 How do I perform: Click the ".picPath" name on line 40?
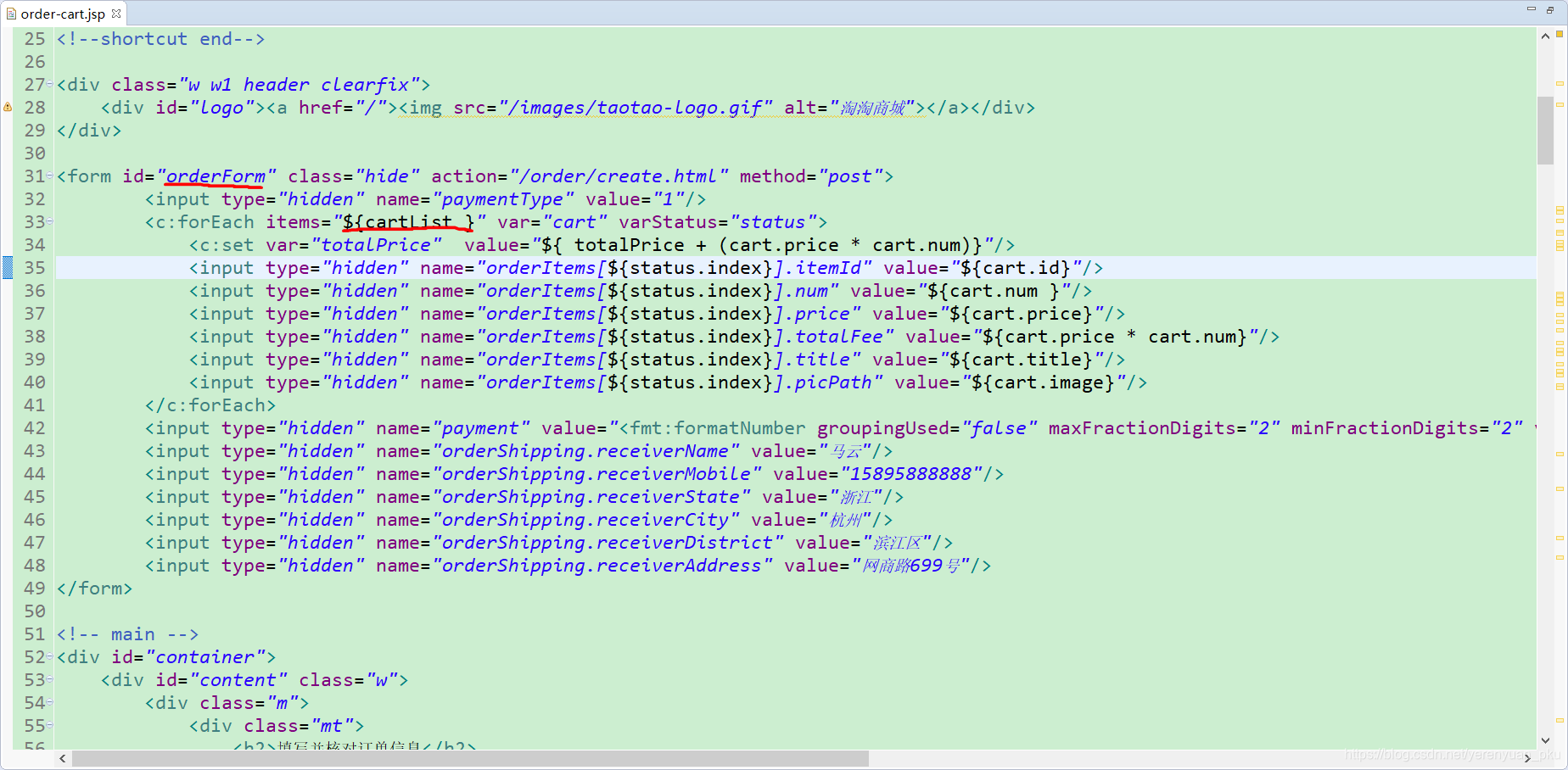click(x=834, y=382)
